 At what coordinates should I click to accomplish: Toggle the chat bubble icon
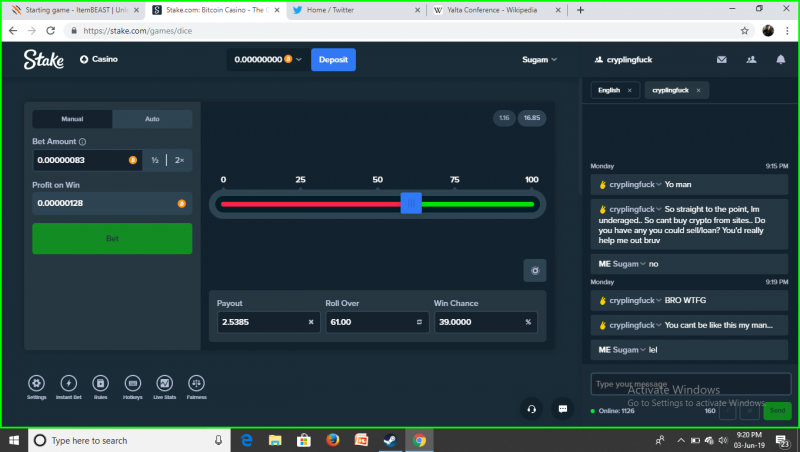coord(563,409)
